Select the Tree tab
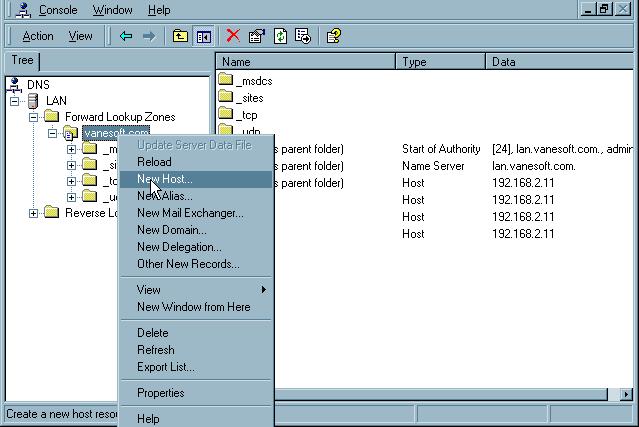639x427 pixels. [x=22, y=61]
